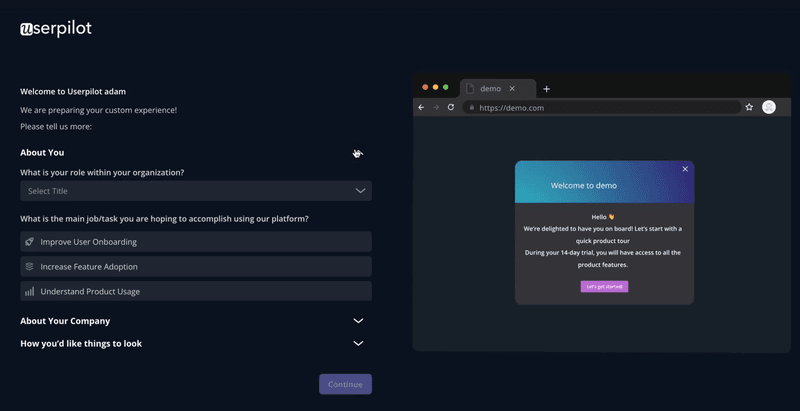Close the Welcome to demo modal
Screen dimensions: 800x411
(x=685, y=169)
